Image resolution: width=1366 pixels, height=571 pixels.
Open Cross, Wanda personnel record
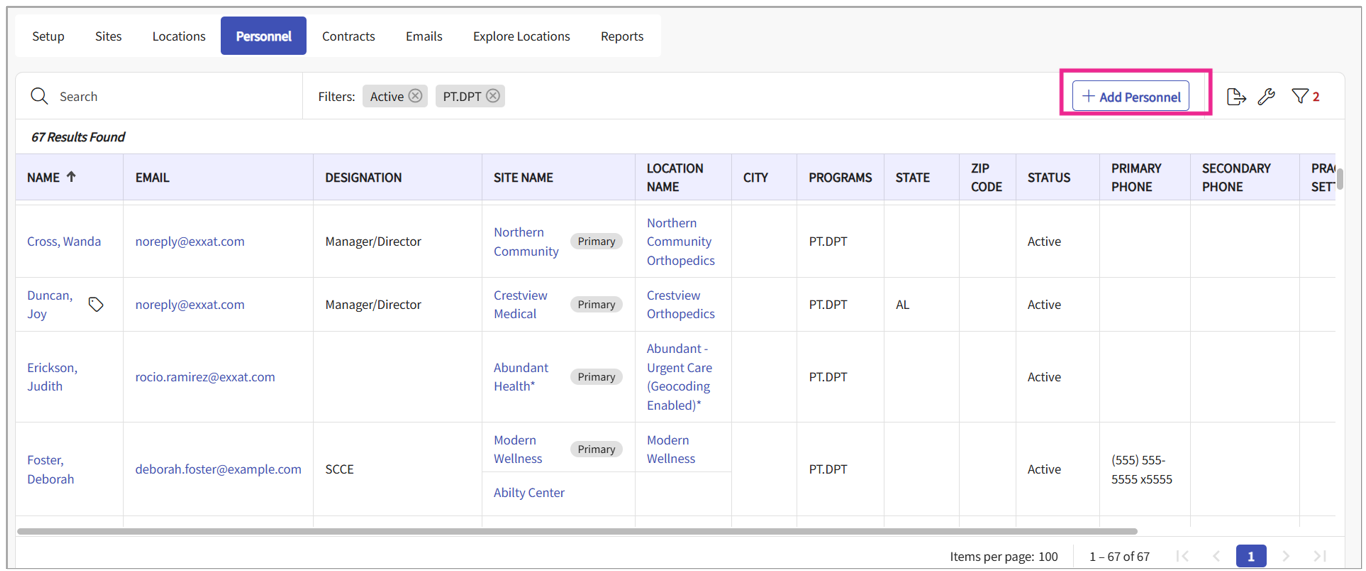click(64, 241)
